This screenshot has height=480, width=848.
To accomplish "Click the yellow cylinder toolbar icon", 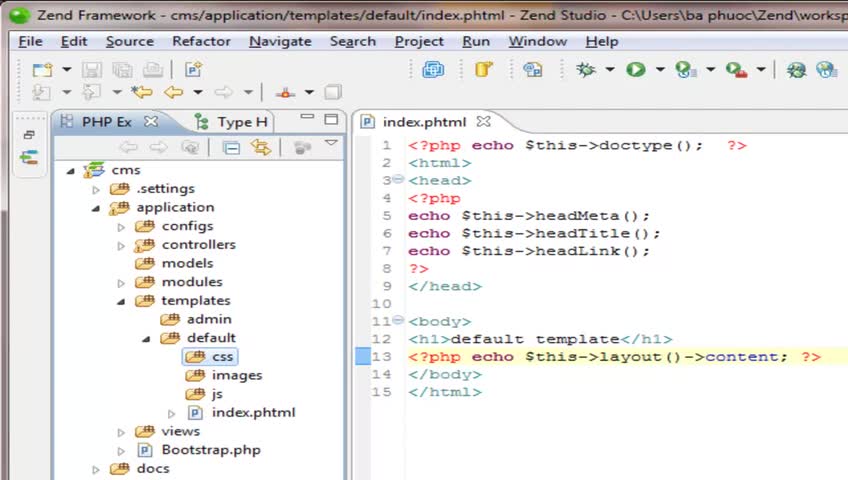I will (x=483, y=70).
